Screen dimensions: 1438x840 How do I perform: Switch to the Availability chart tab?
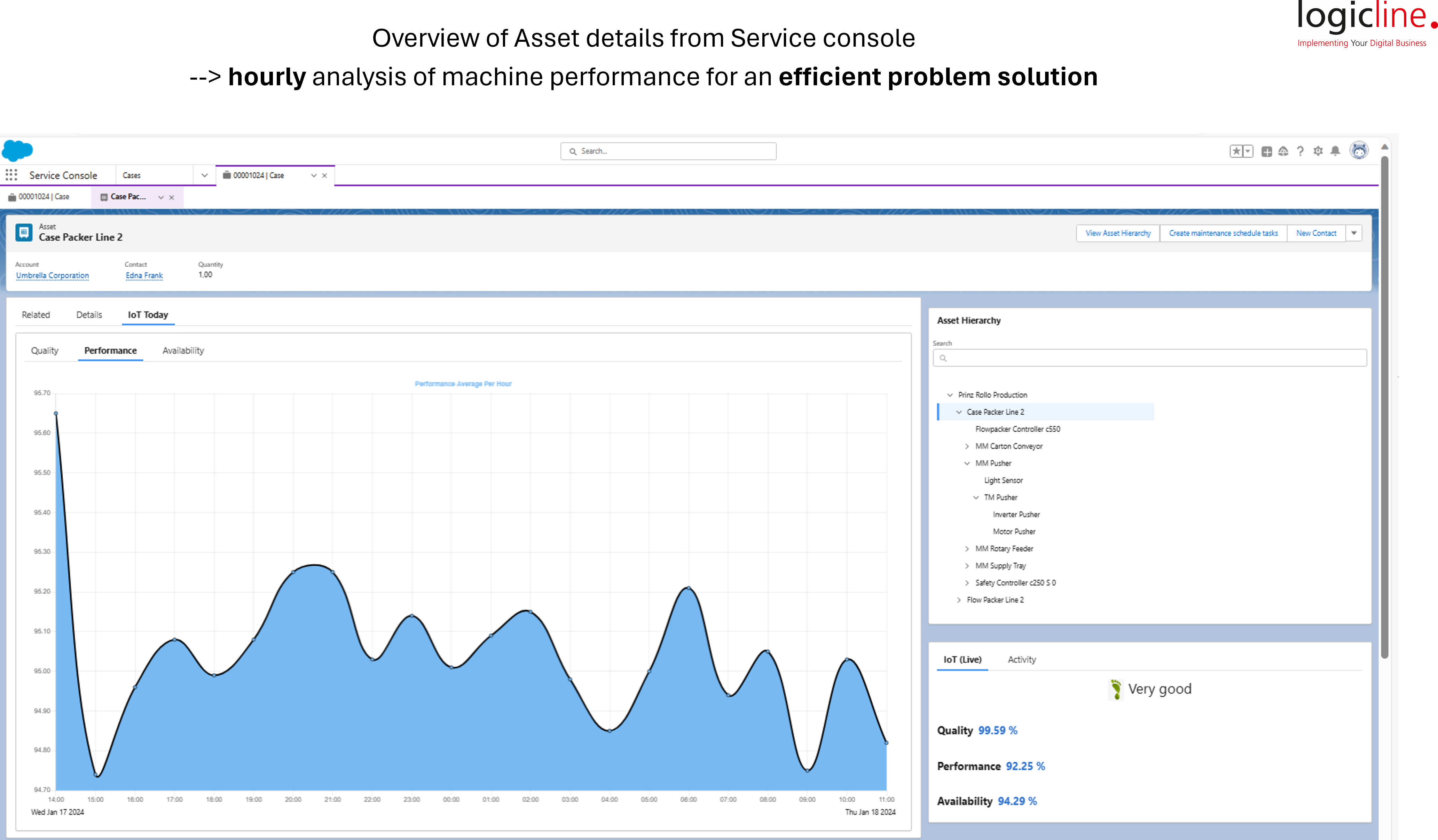point(183,351)
